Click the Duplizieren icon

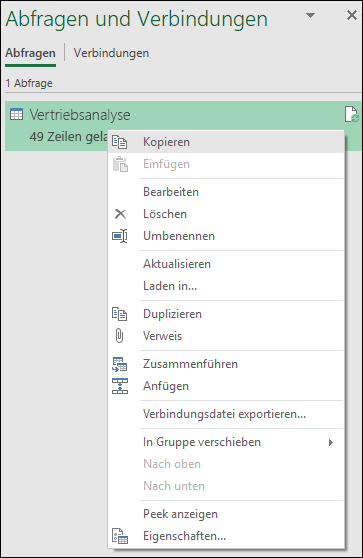[120, 314]
